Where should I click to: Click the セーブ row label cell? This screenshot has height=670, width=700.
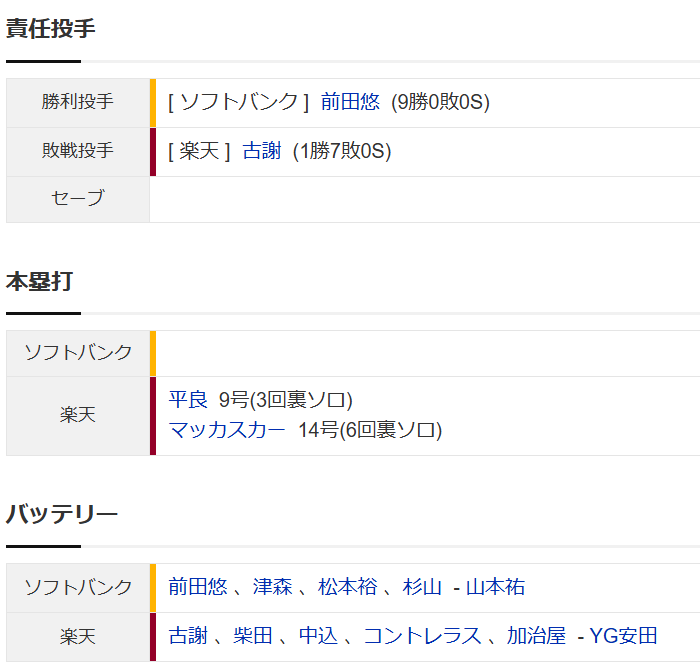coord(78,199)
